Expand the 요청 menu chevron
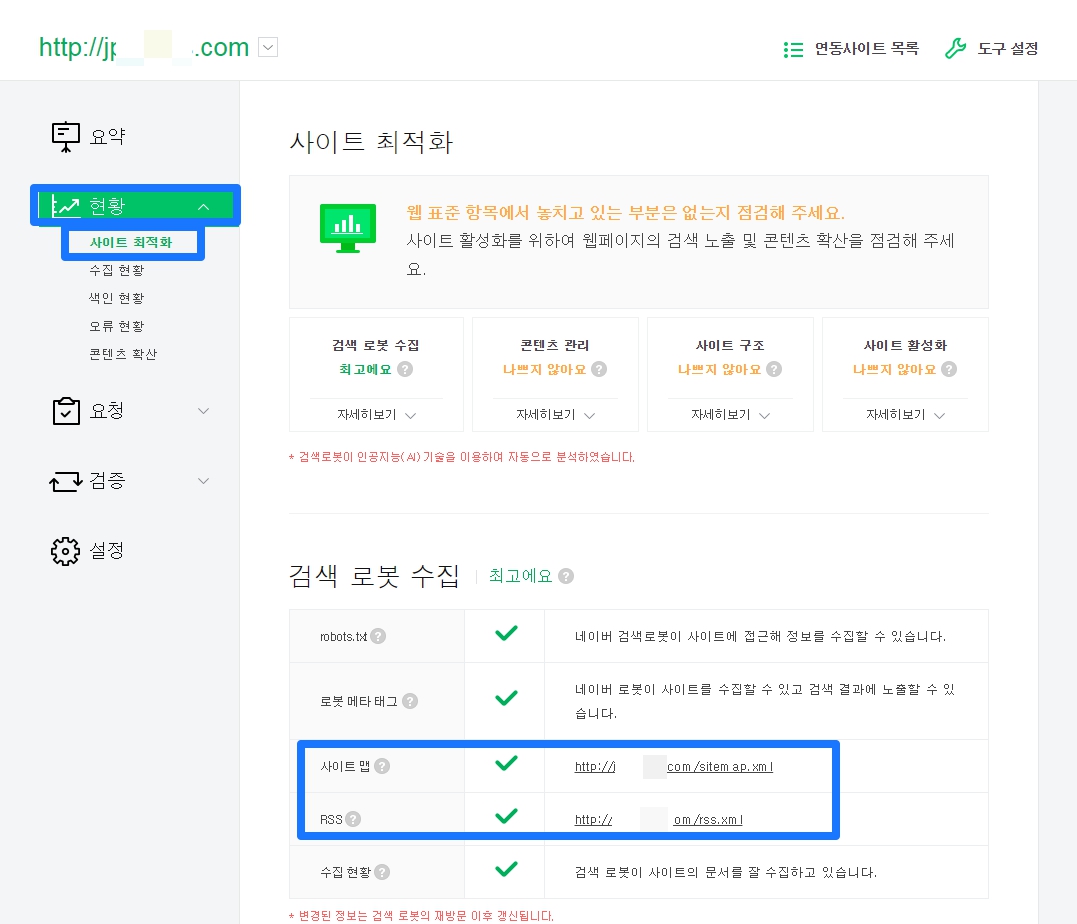Viewport: 1077px width, 924px height. [x=203, y=411]
